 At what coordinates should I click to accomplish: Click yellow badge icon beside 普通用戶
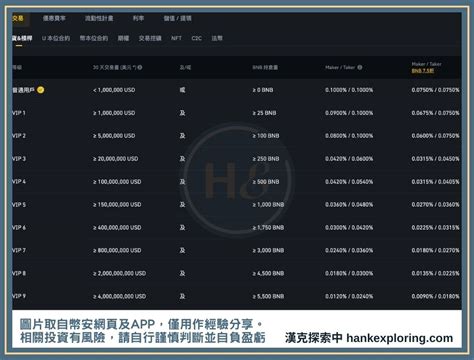point(40,90)
